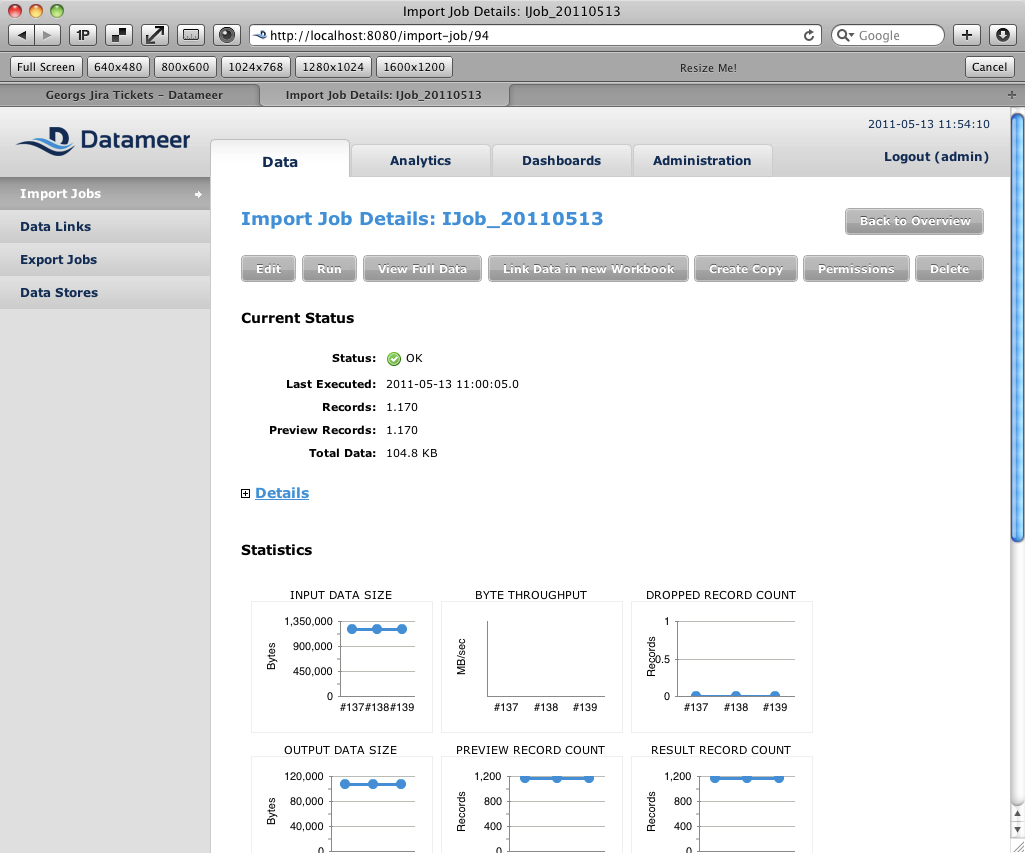Click the vertical scrollbar thumb
Screen dimensions: 1025x853
coord(1017,327)
